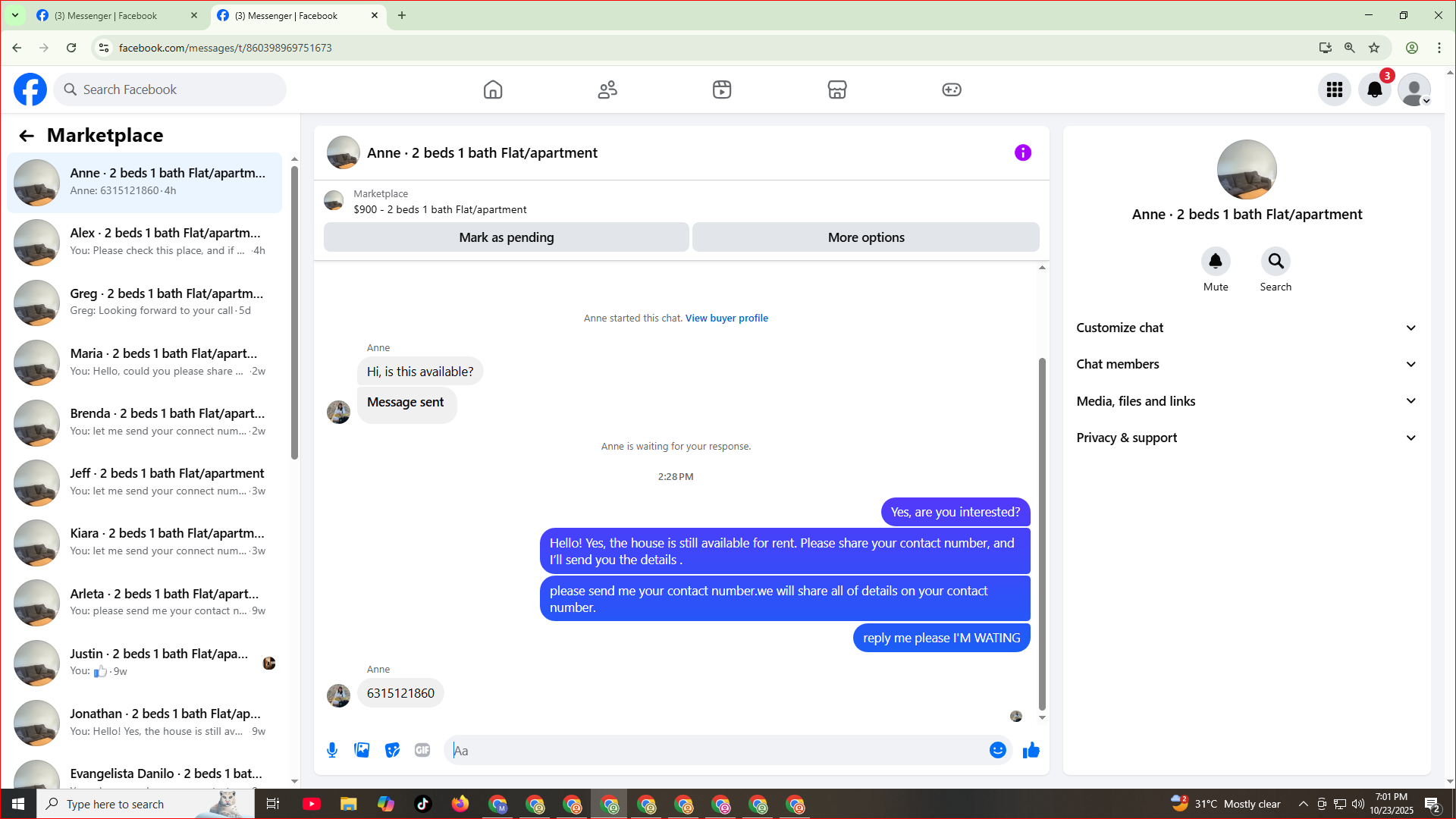The height and width of the screenshot is (819, 1456).
Task: Open the GIF picker icon
Action: (422, 750)
